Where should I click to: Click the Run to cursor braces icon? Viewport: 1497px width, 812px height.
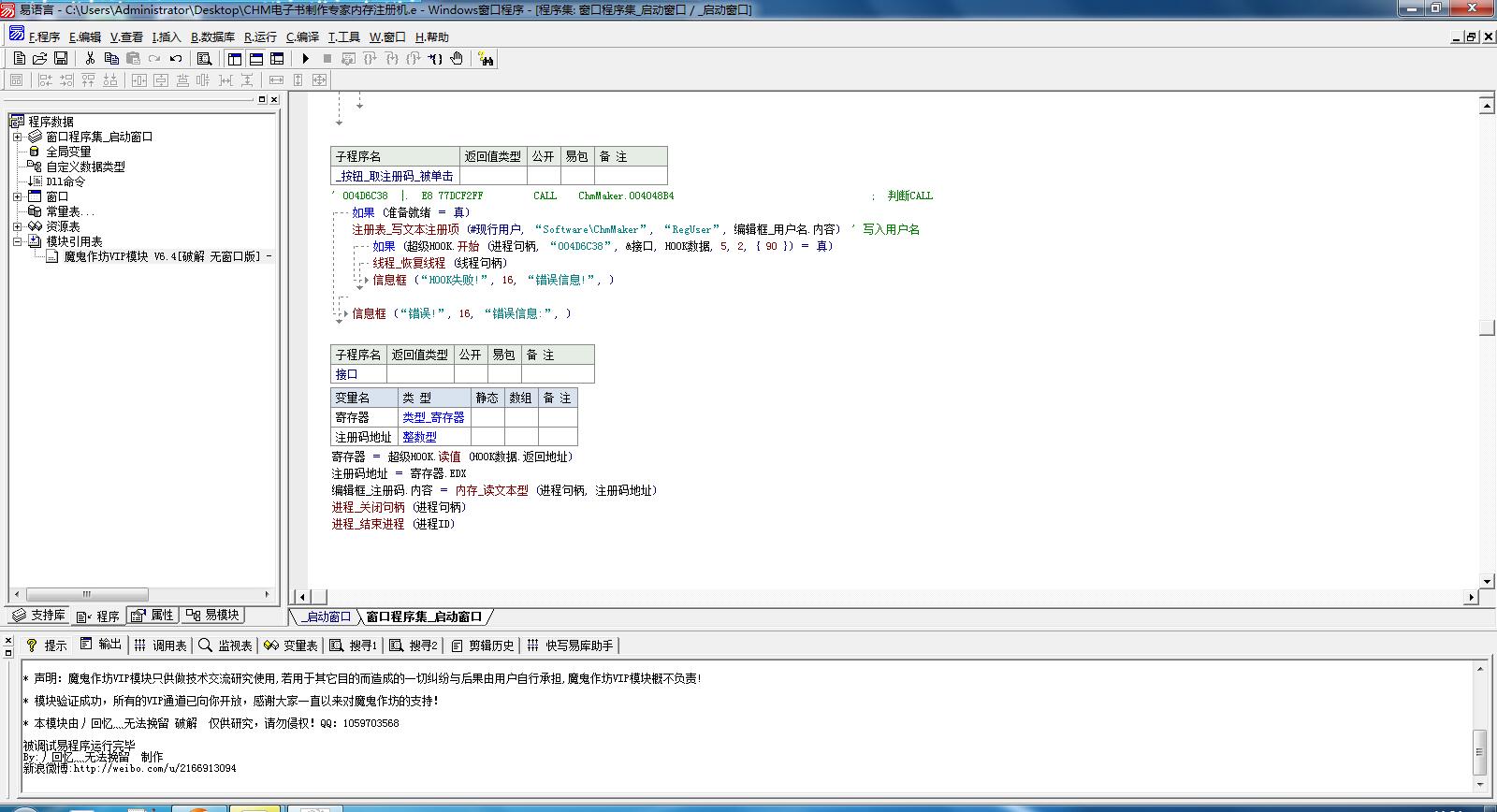click(x=435, y=58)
